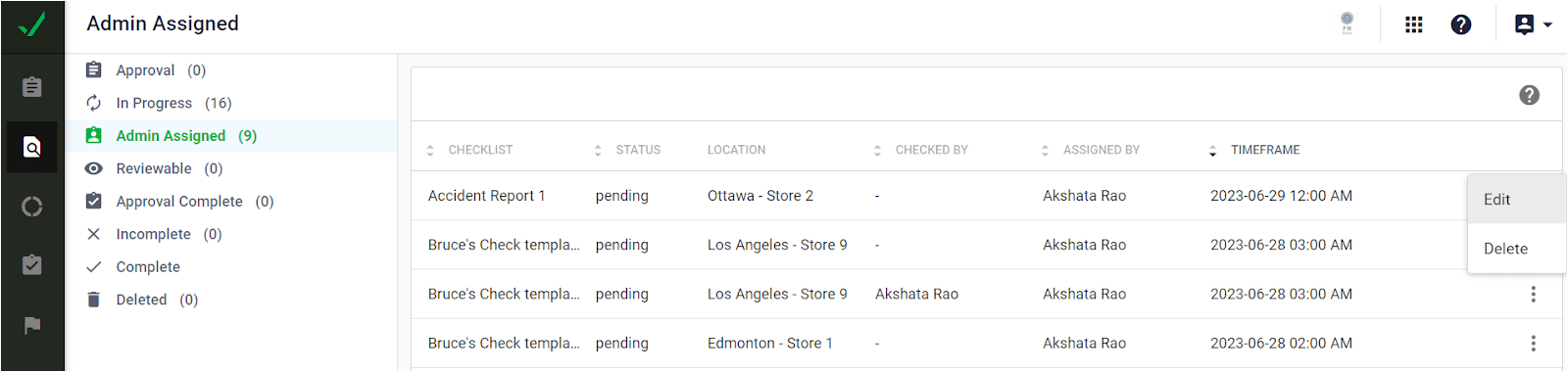Click Assigned By Akshata Rao in Edmonton row
The width and height of the screenshot is (1568, 372).
pos(1084,344)
